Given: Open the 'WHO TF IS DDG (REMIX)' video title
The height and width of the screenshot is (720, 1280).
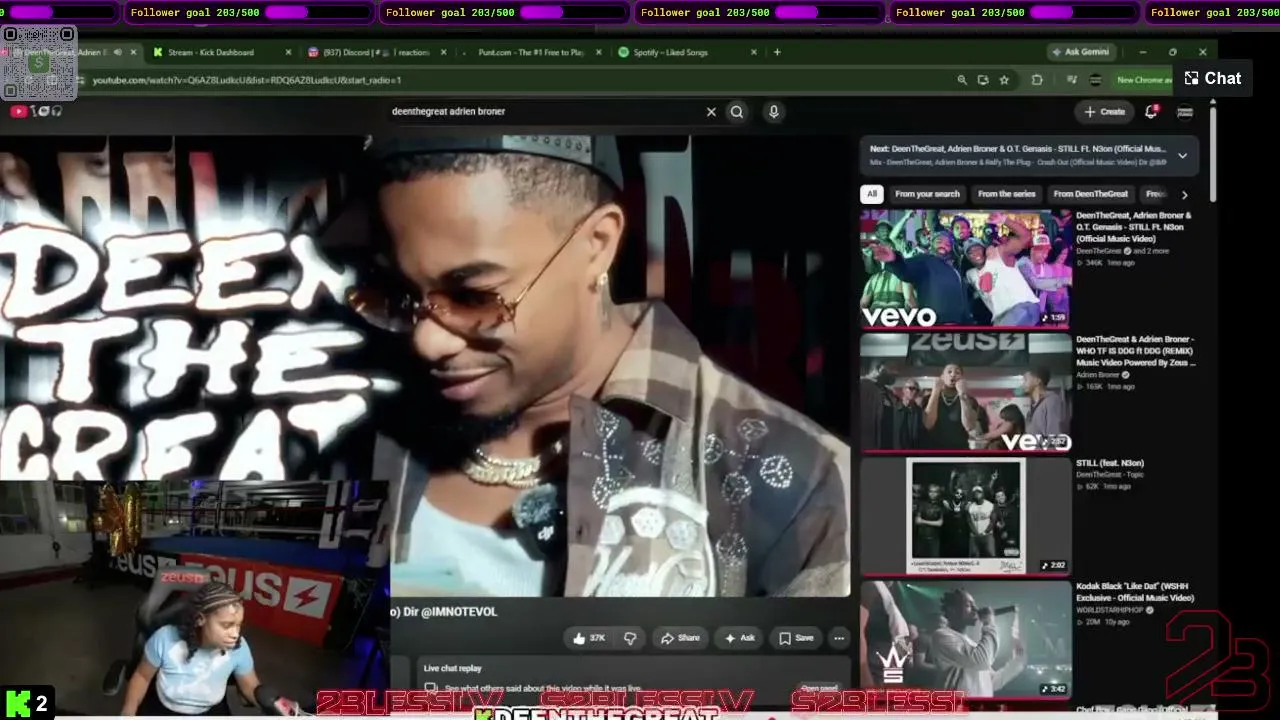Looking at the screenshot, I should [1135, 351].
